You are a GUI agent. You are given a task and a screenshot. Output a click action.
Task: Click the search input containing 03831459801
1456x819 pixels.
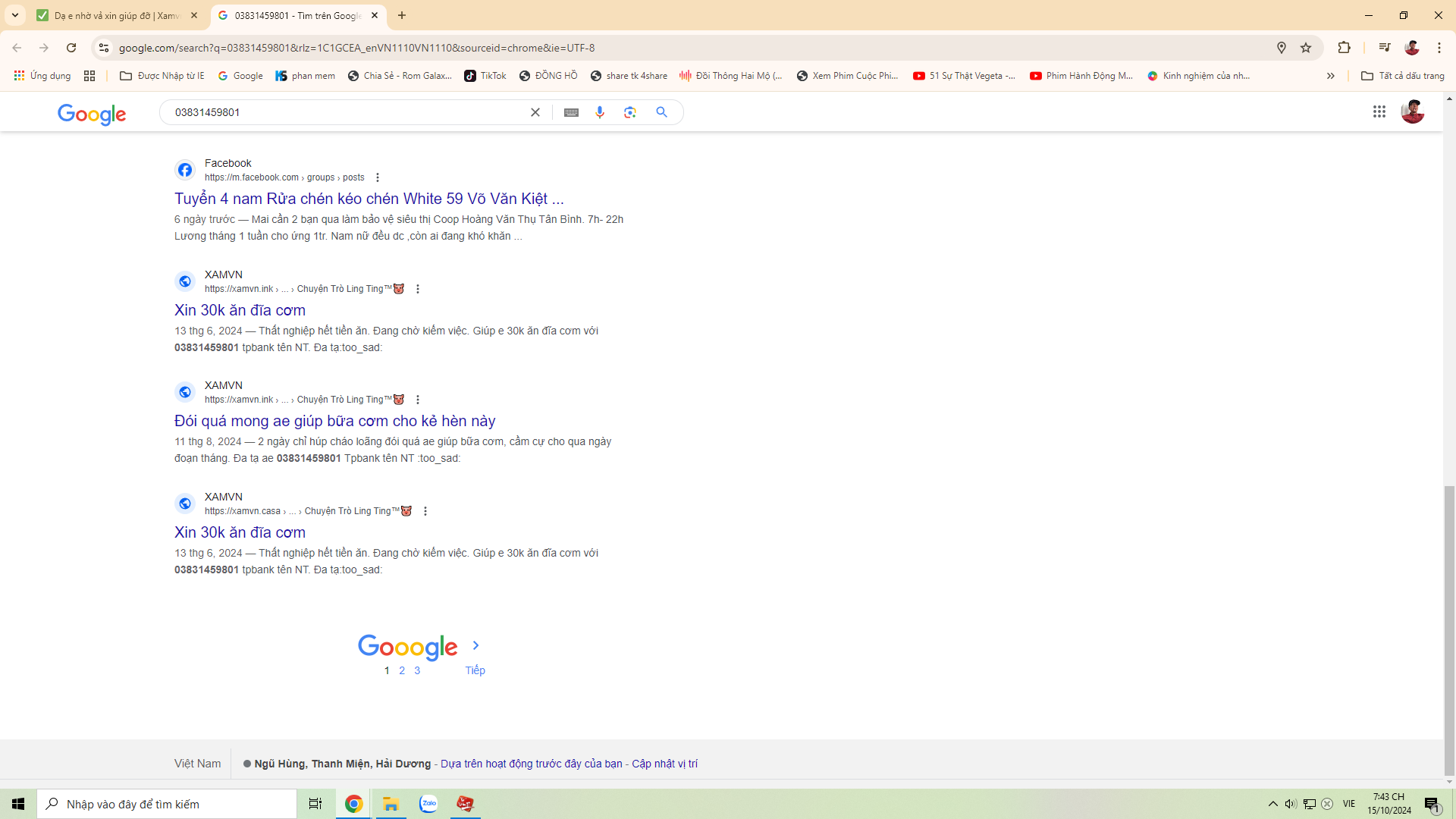coord(347,112)
